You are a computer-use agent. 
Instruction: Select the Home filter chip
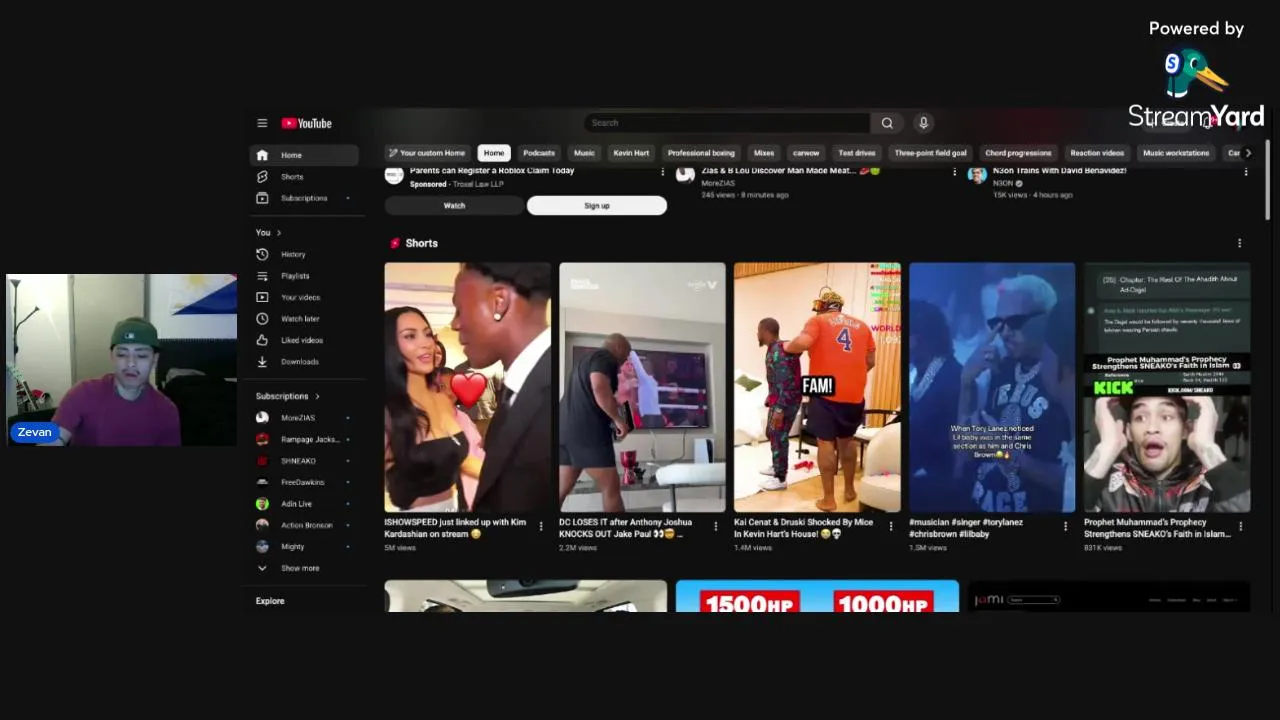point(494,153)
